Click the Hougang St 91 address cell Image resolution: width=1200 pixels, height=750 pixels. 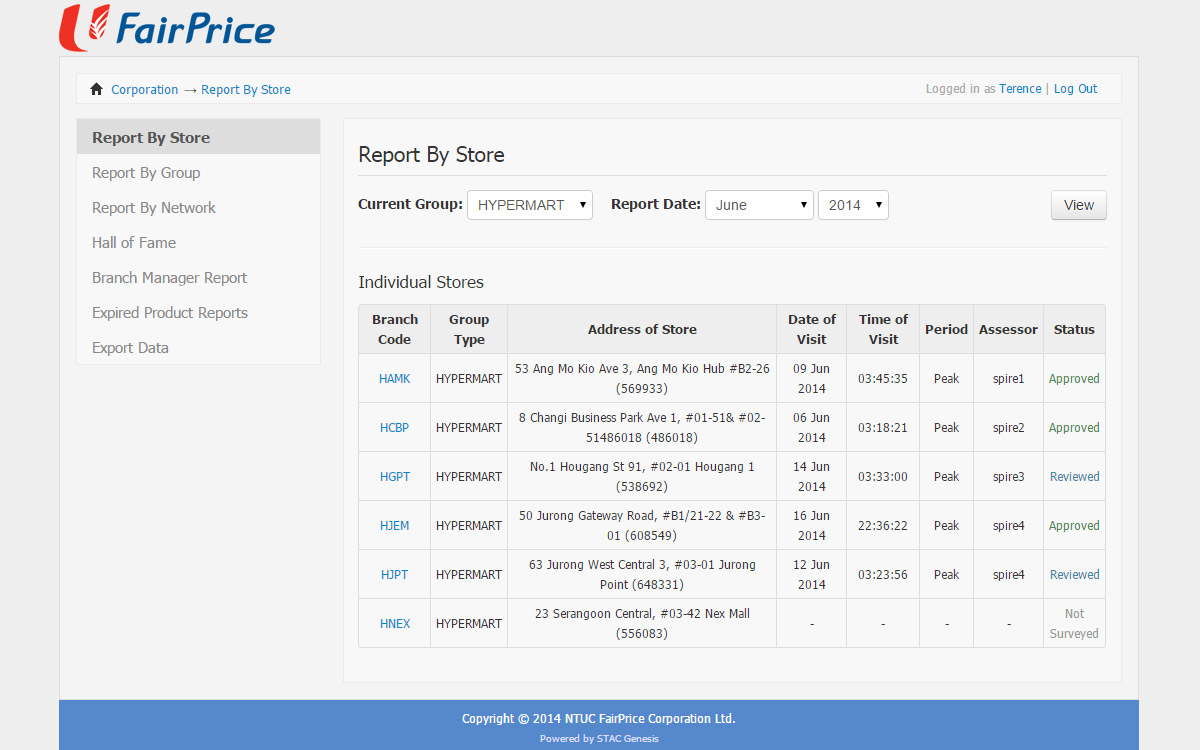pos(642,476)
